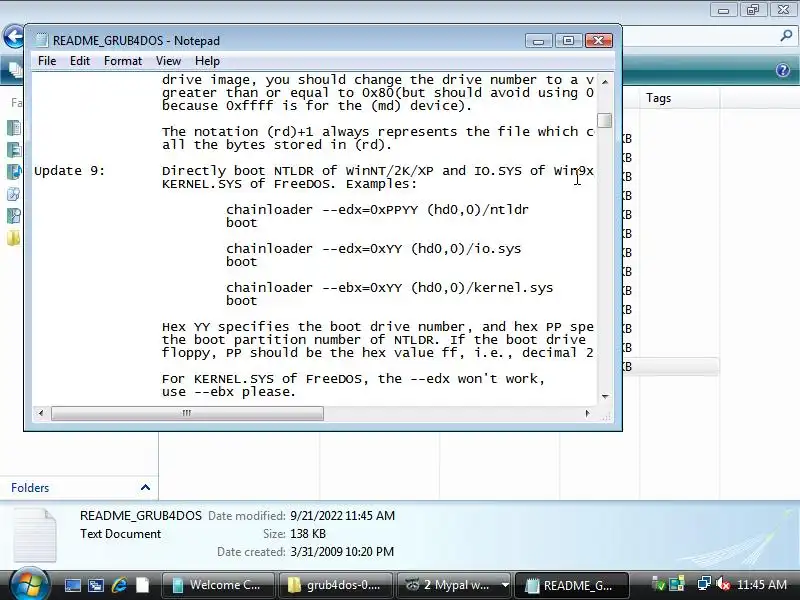The image size is (800, 600).
Task: Click the Size value 138 KB
Action: [308, 534]
